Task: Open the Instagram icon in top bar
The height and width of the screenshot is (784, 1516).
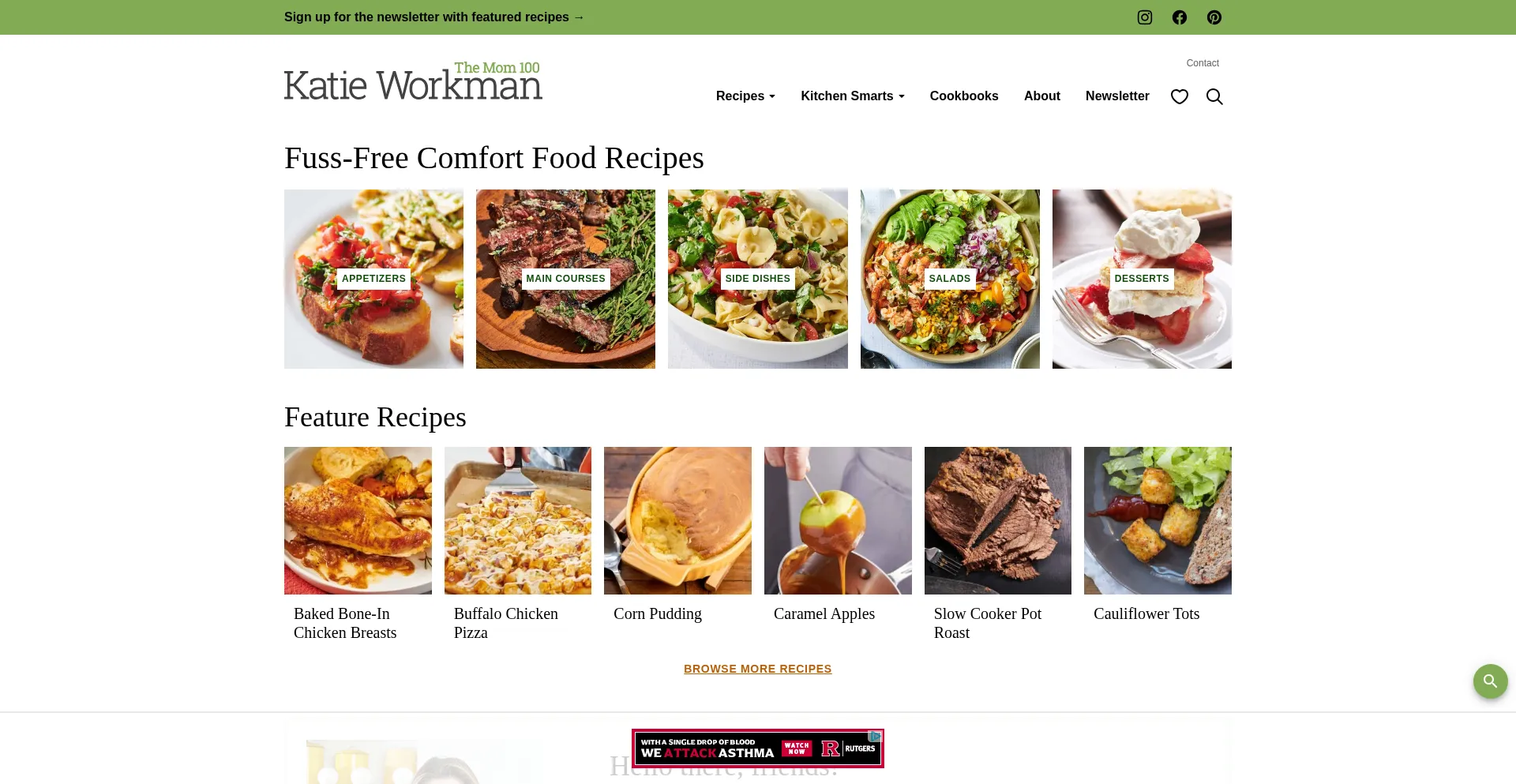Action: click(x=1145, y=17)
